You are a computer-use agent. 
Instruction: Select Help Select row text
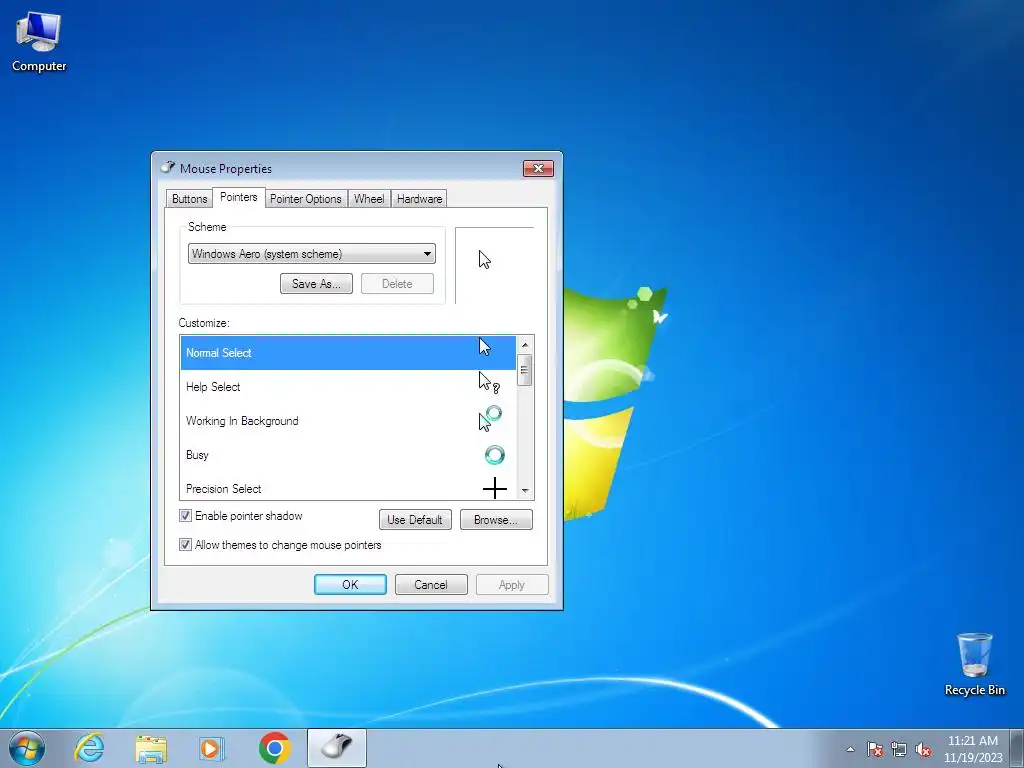[x=213, y=387]
